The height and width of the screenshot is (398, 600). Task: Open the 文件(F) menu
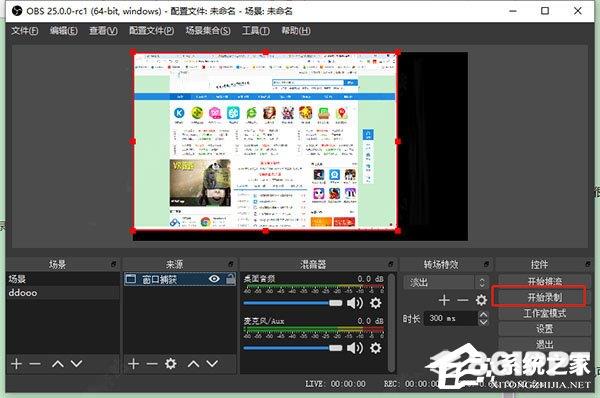[24, 31]
